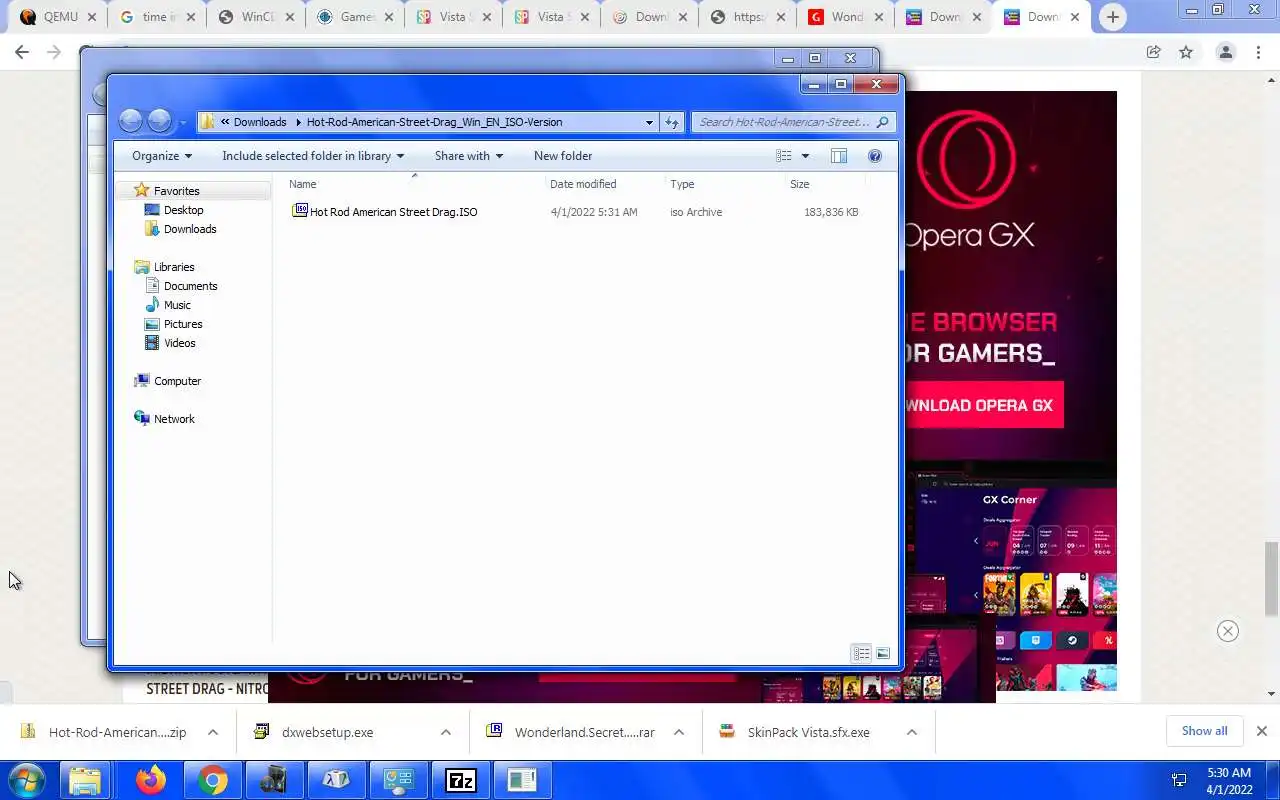Click the Hot-Rod-American-Street-Drag breadcrumb folder
1280x800 pixels.
[434, 122]
